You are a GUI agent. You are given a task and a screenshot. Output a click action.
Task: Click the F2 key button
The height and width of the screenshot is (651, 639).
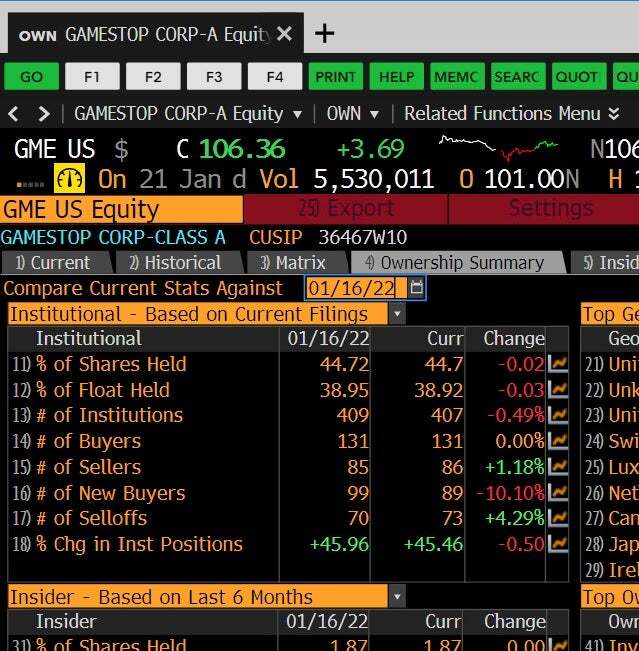coord(153,76)
